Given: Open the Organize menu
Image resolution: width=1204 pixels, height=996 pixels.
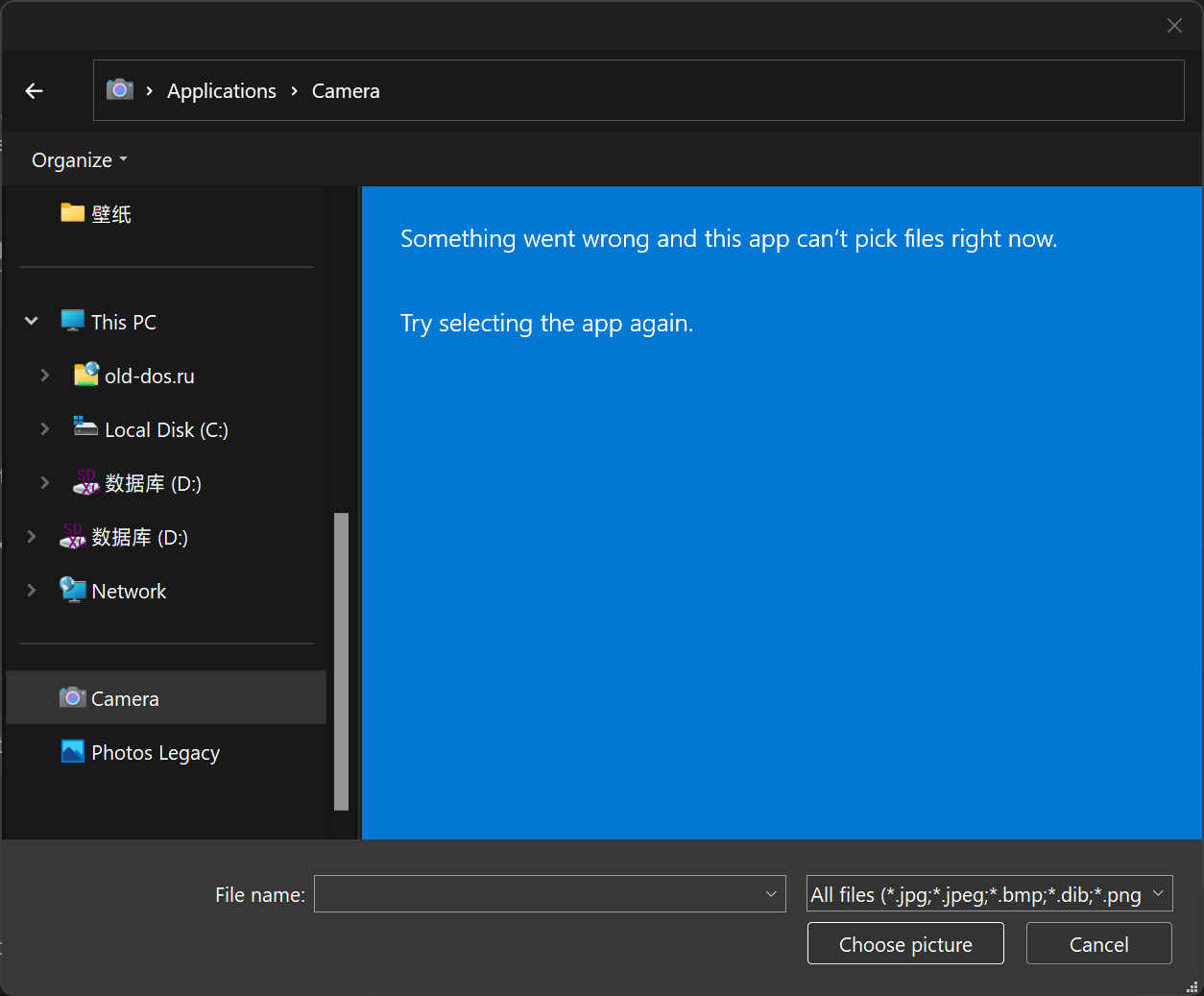Looking at the screenshot, I should tap(79, 160).
